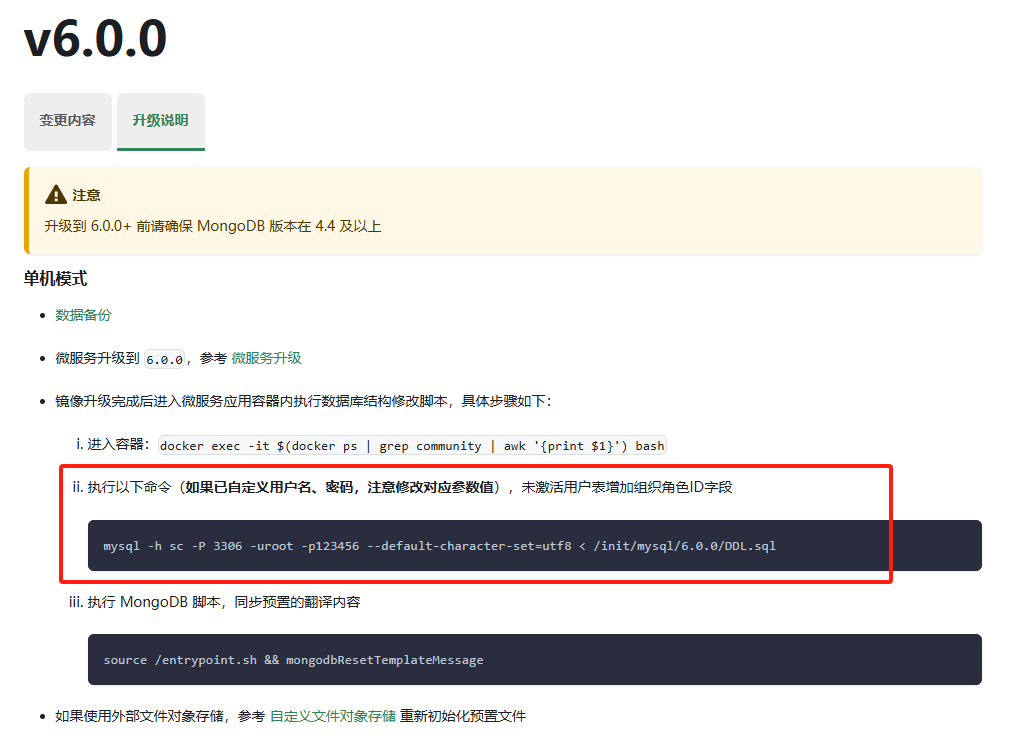The height and width of the screenshot is (739, 1027).
Task: Follow the 自定义文件对象存储 link
Action: pos(333,716)
